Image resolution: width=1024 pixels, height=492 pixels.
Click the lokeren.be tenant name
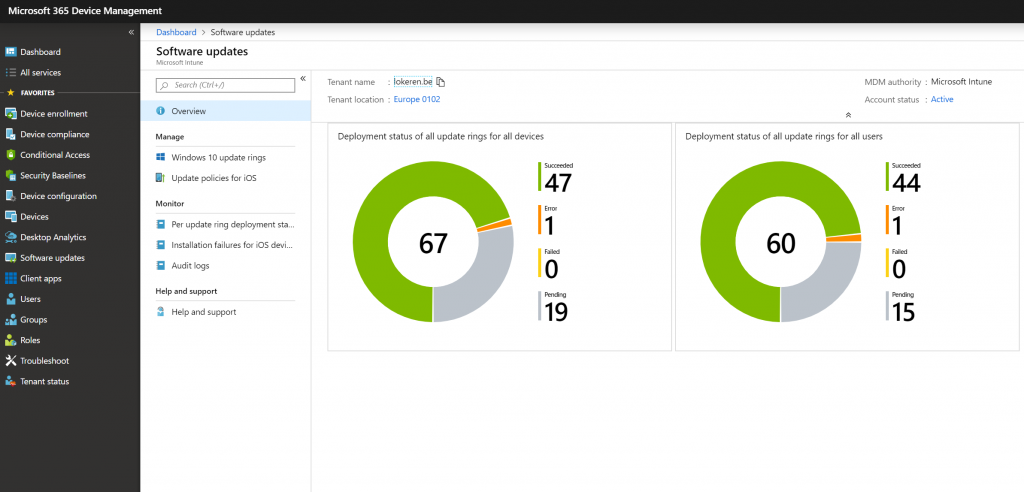click(x=413, y=82)
